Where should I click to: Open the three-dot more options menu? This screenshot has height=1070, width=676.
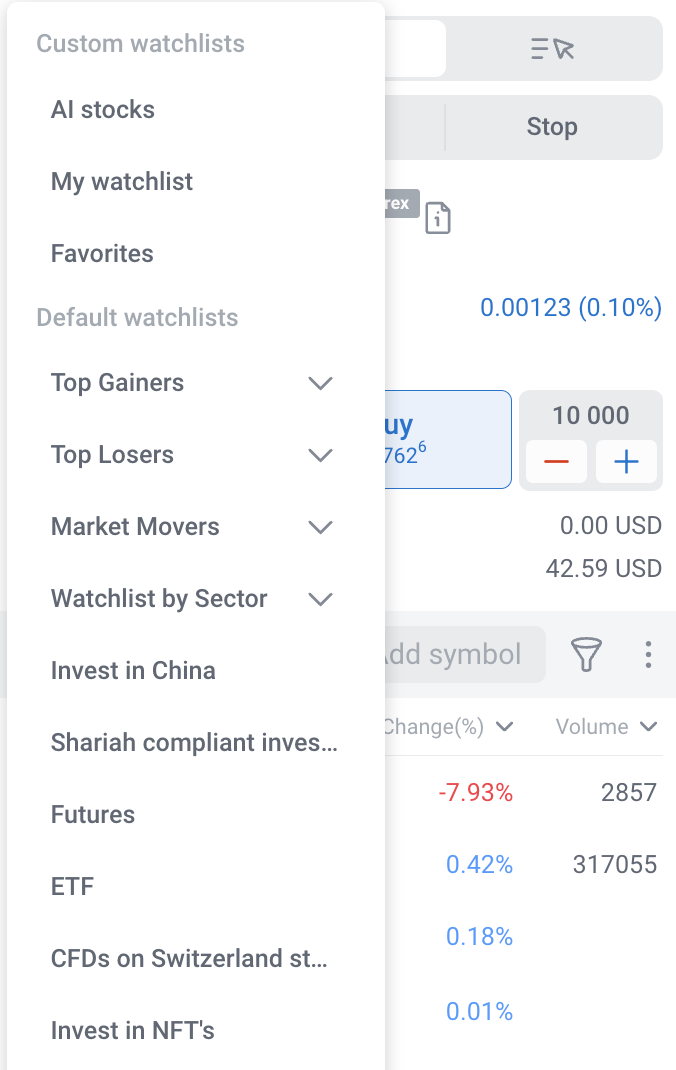[648, 655]
